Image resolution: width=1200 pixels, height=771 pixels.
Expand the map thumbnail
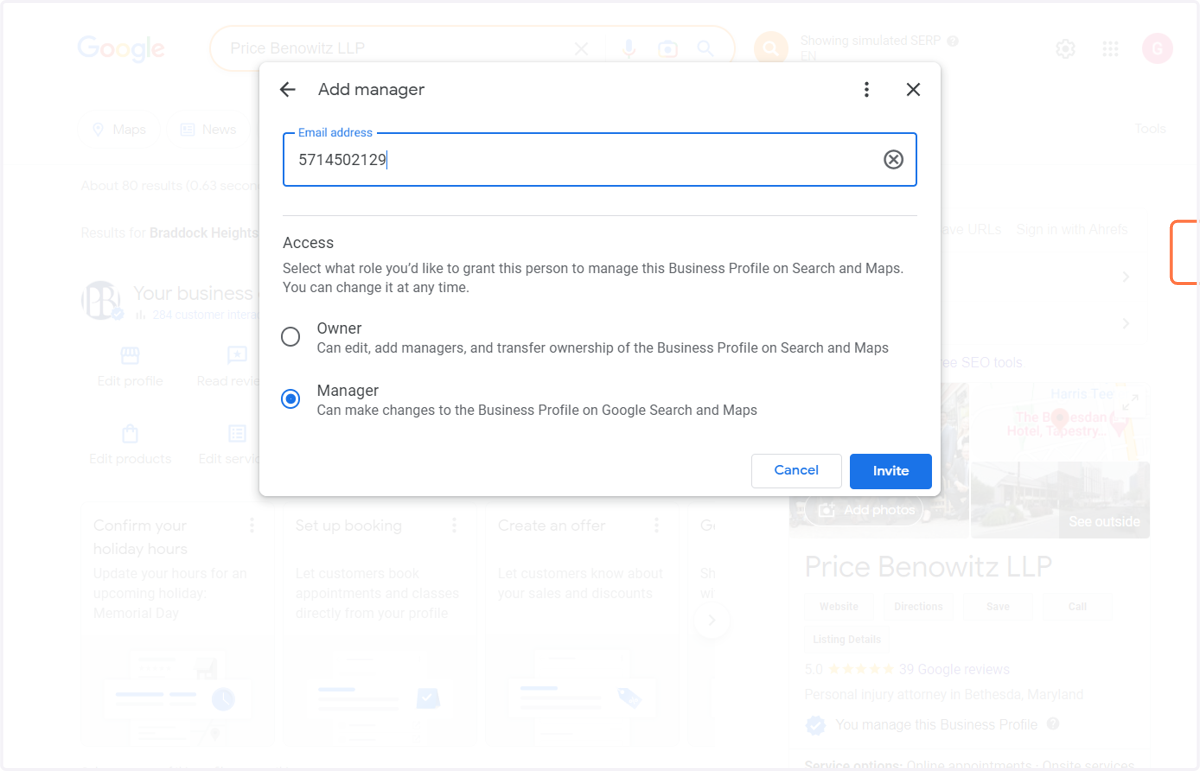click(x=1128, y=402)
